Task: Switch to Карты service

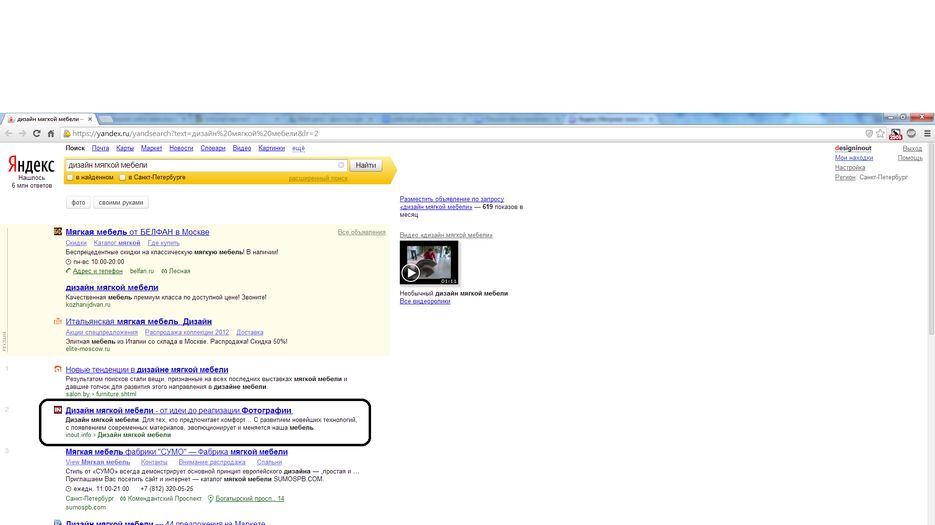Action: [x=125, y=148]
